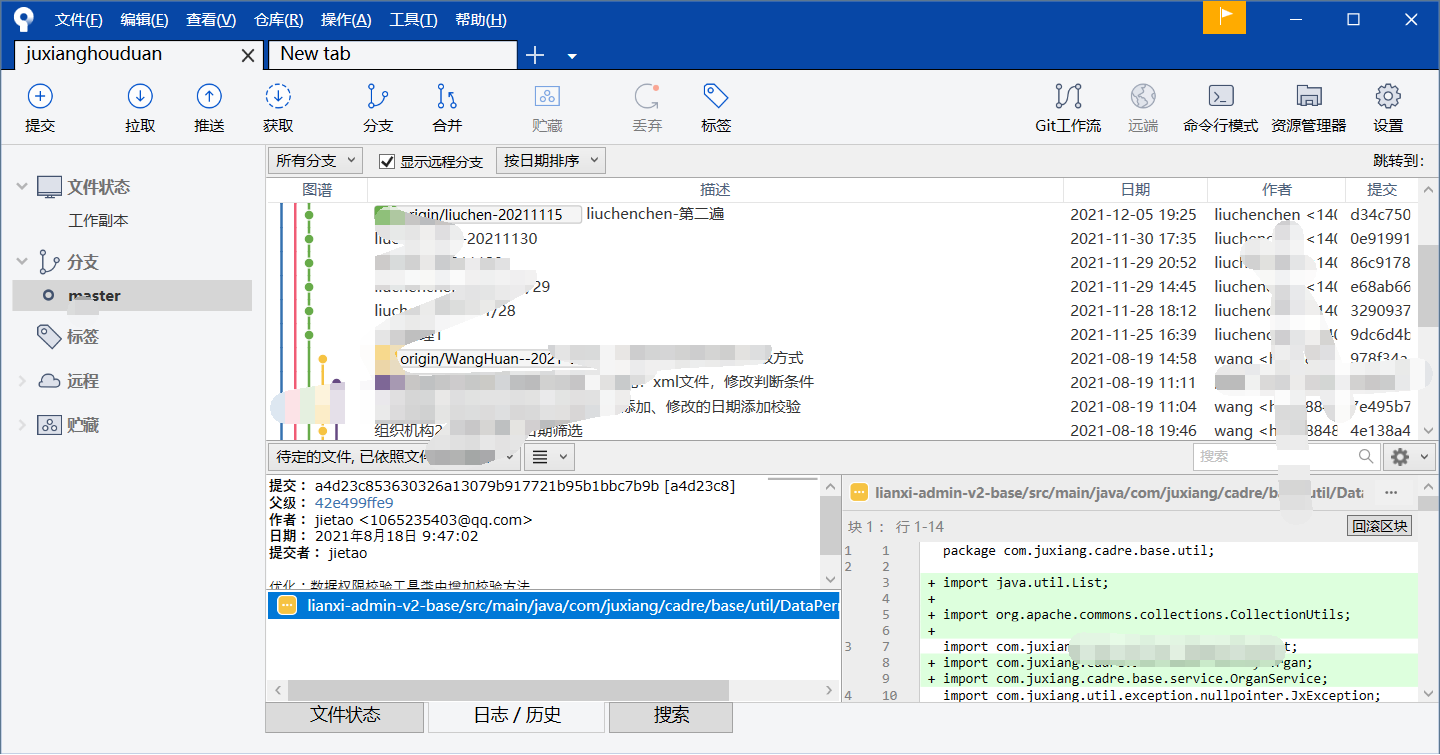Click the orange flag notification icon

(1224, 18)
